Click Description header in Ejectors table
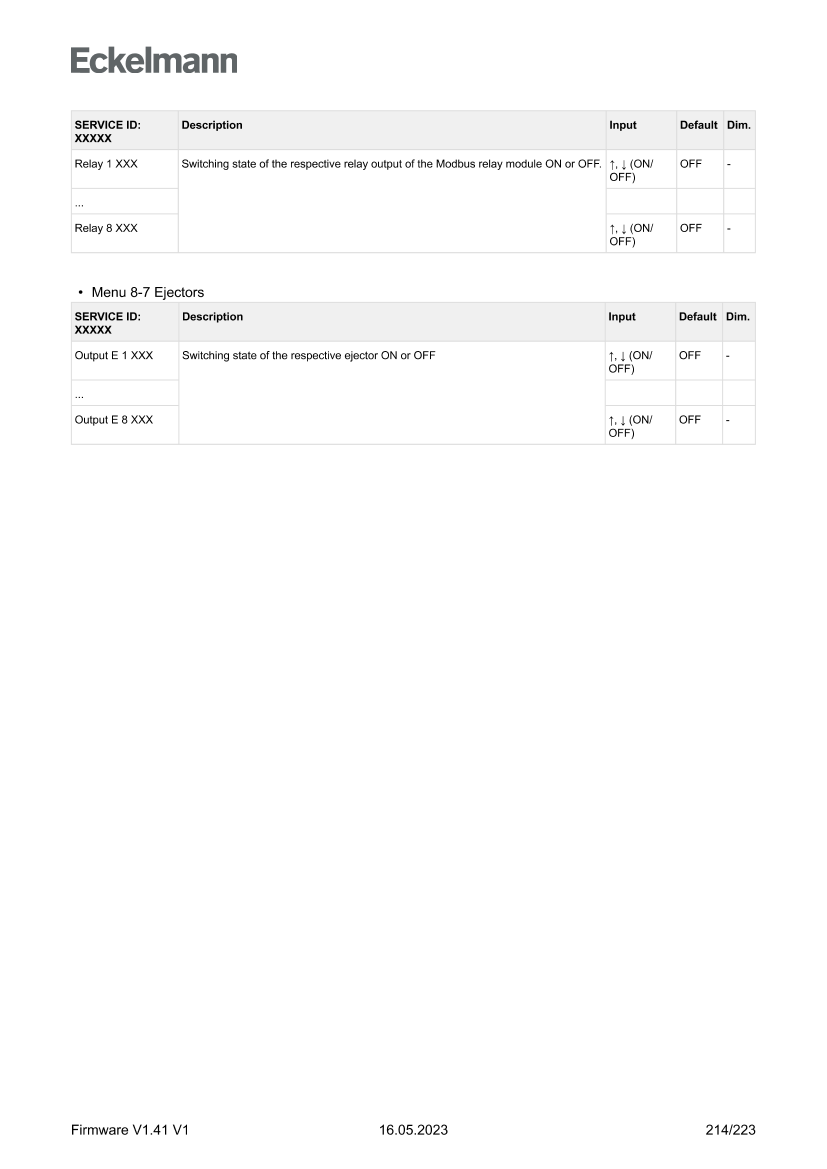The width and height of the screenshot is (827, 1169). click(x=212, y=317)
